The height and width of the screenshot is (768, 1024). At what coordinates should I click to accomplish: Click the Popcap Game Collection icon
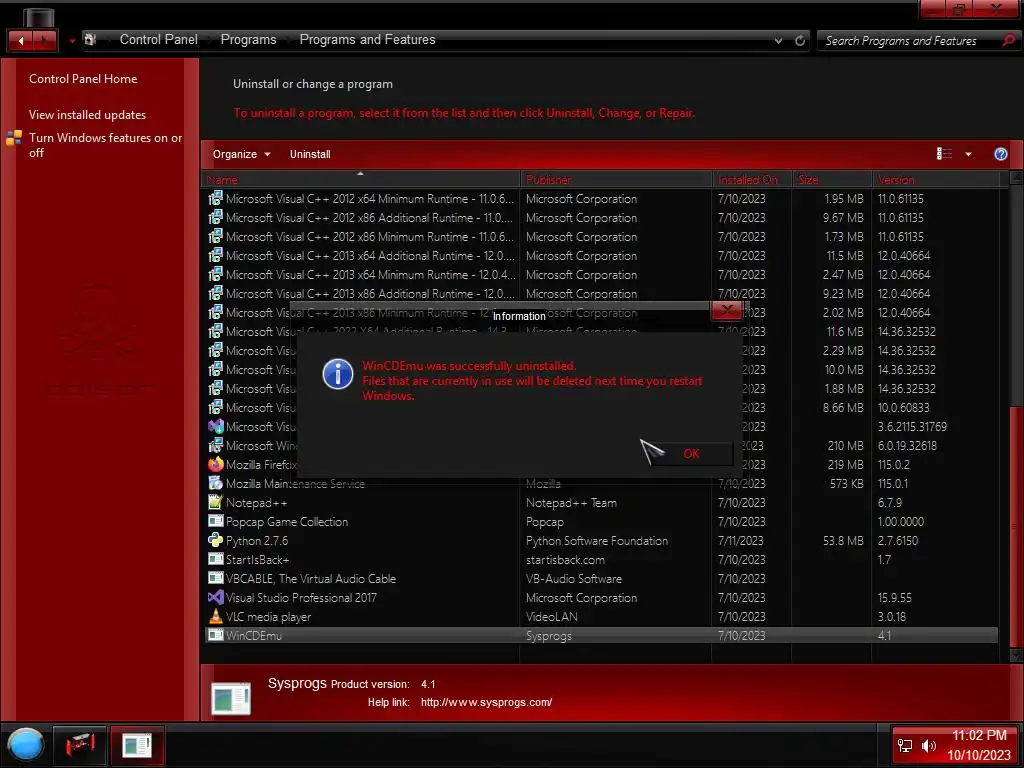pos(216,521)
